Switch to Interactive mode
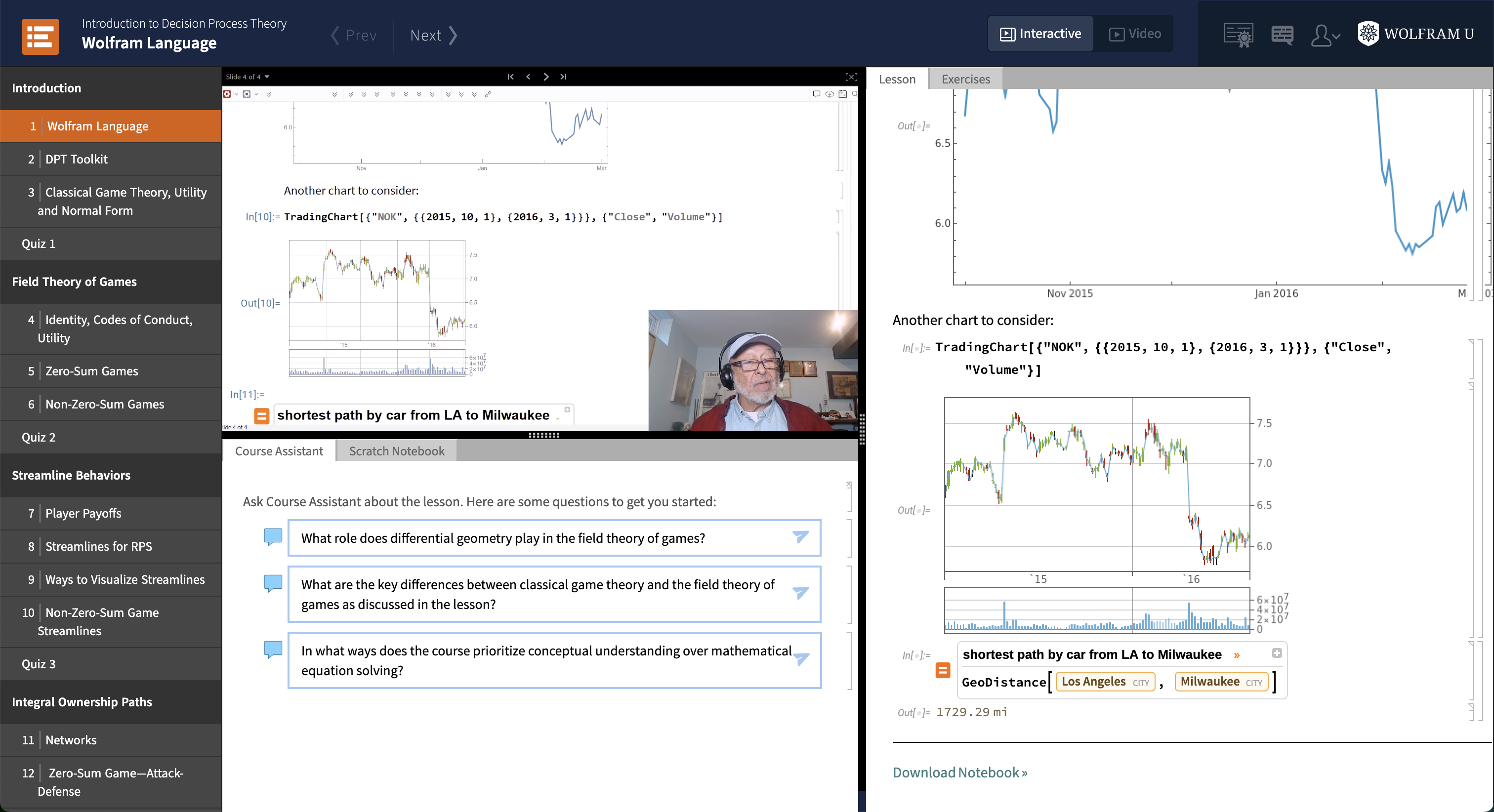This screenshot has height=812, width=1494. (x=1040, y=34)
